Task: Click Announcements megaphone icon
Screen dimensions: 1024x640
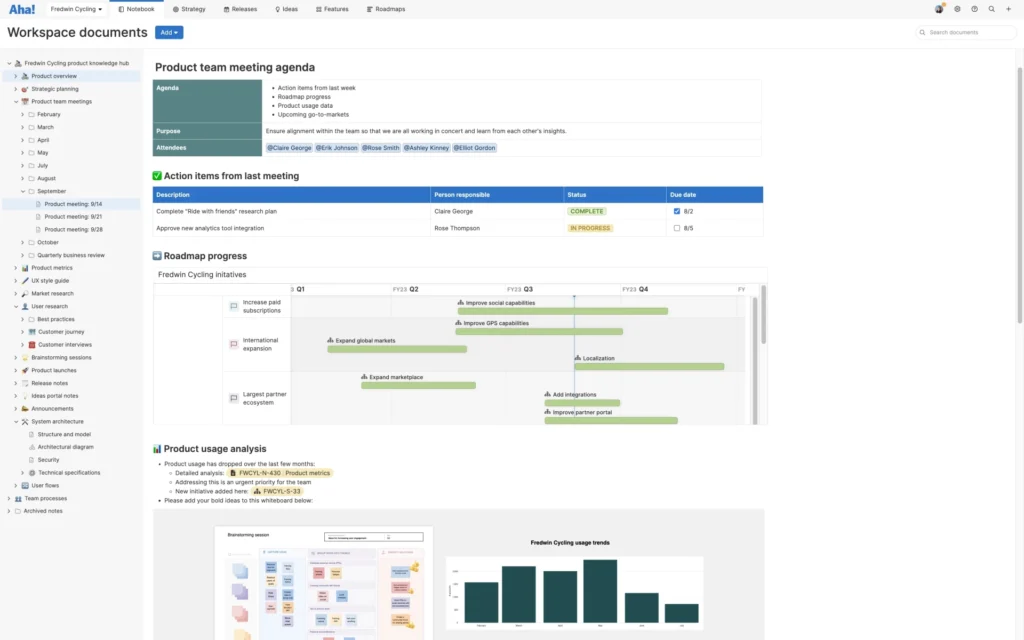Action: point(25,409)
